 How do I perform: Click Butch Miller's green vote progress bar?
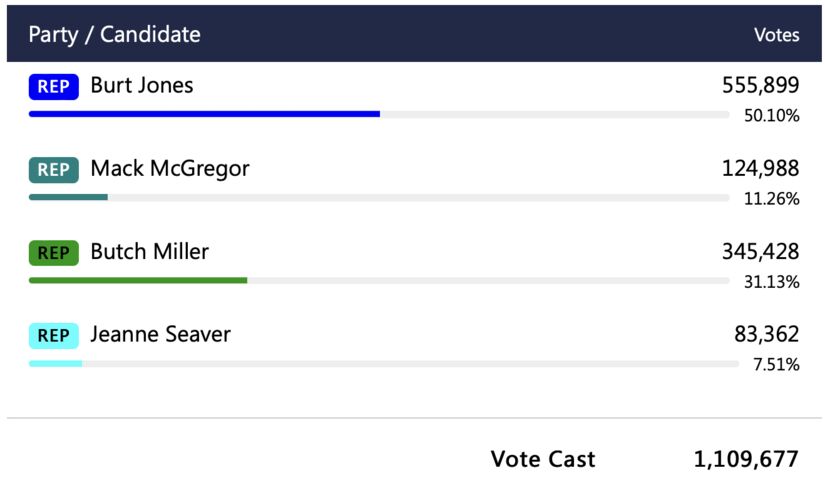tap(138, 280)
